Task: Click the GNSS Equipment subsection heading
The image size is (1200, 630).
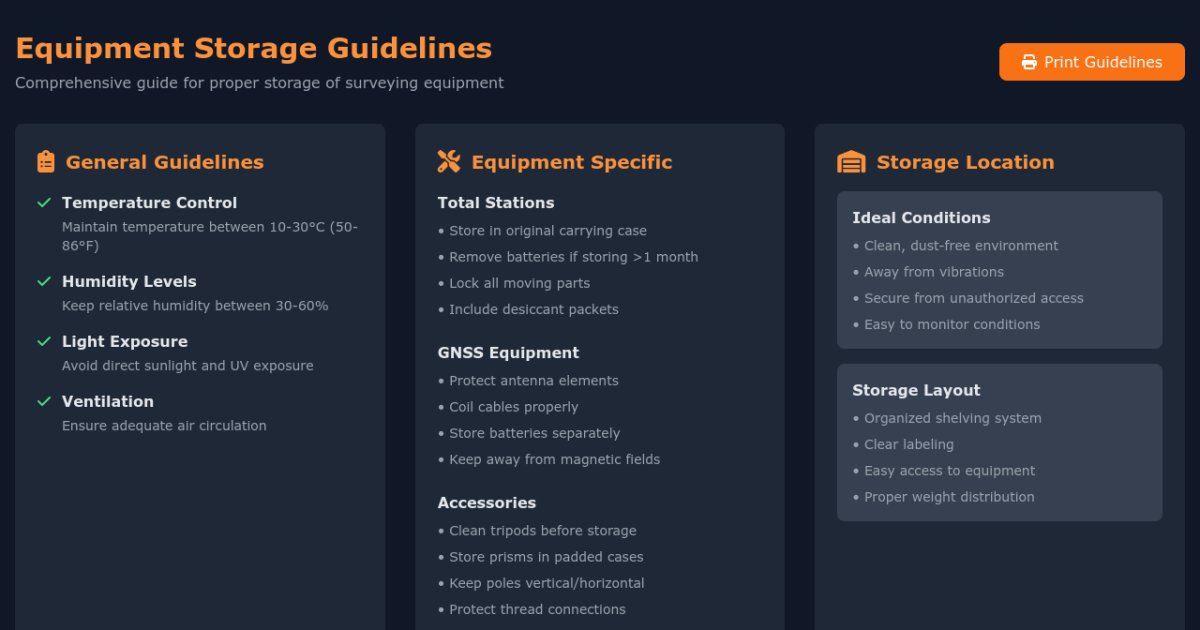Action: coord(508,353)
